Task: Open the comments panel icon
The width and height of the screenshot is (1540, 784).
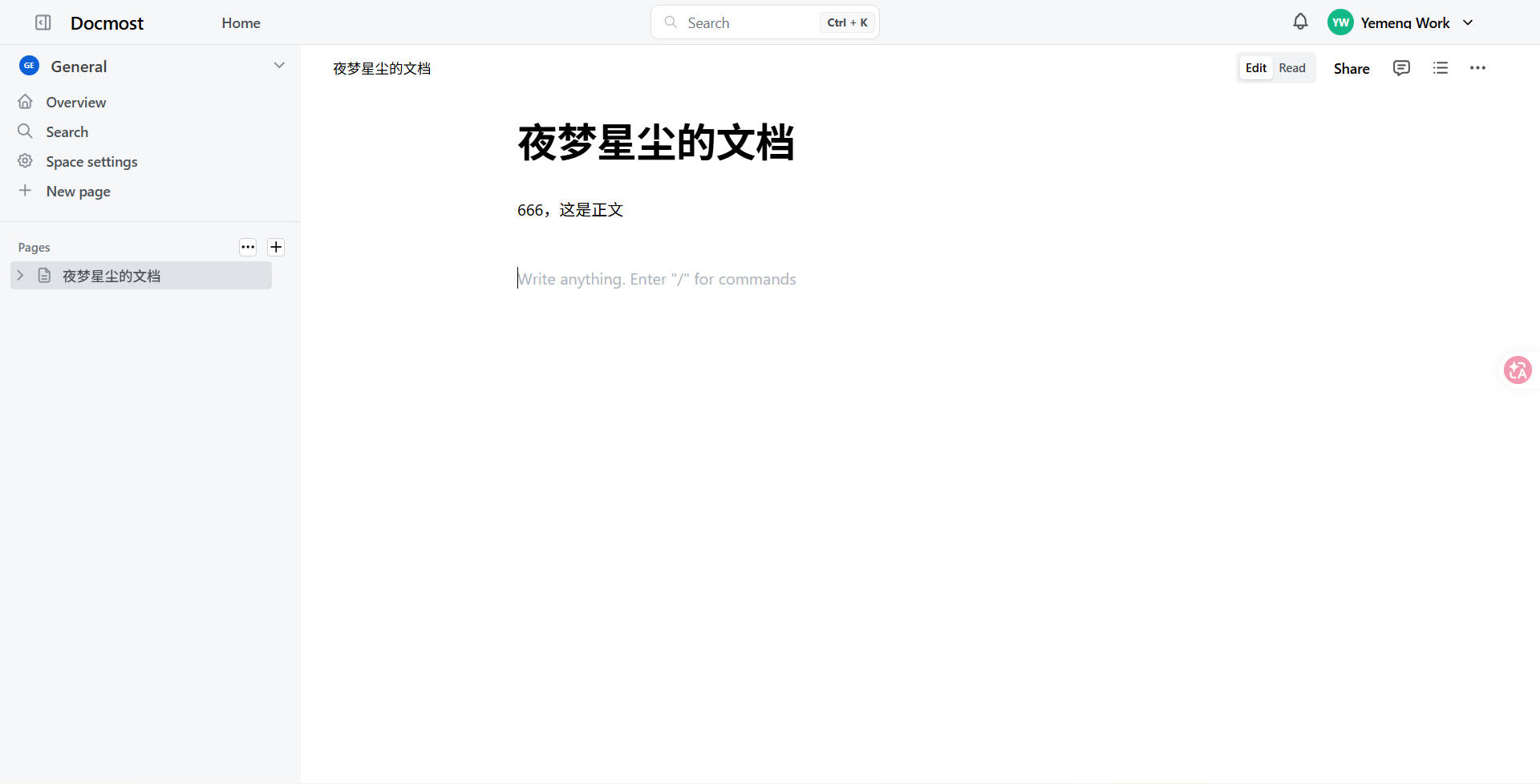Action: click(x=1401, y=68)
